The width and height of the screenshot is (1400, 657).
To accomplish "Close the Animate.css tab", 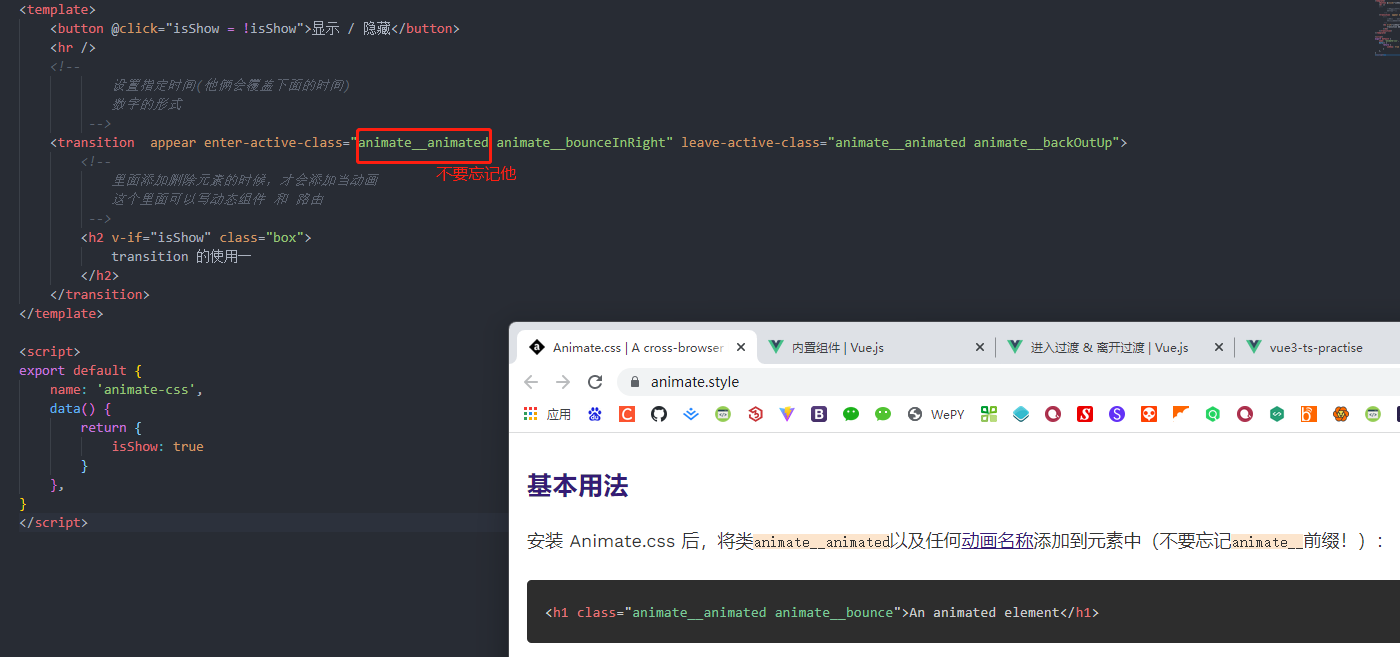I will (x=741, y=347).
